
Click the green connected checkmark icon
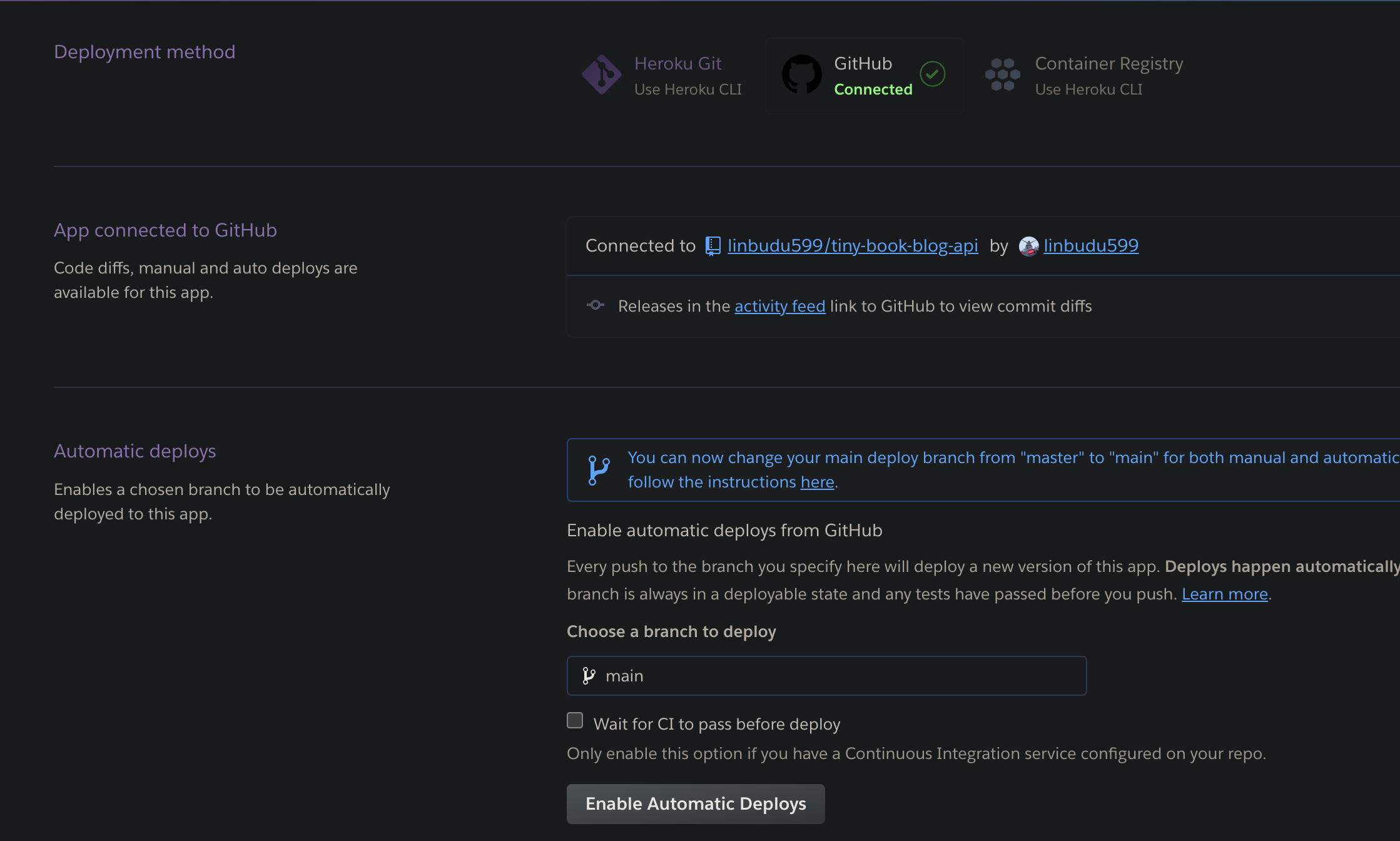pyautogui.click(x=932, y=74)
